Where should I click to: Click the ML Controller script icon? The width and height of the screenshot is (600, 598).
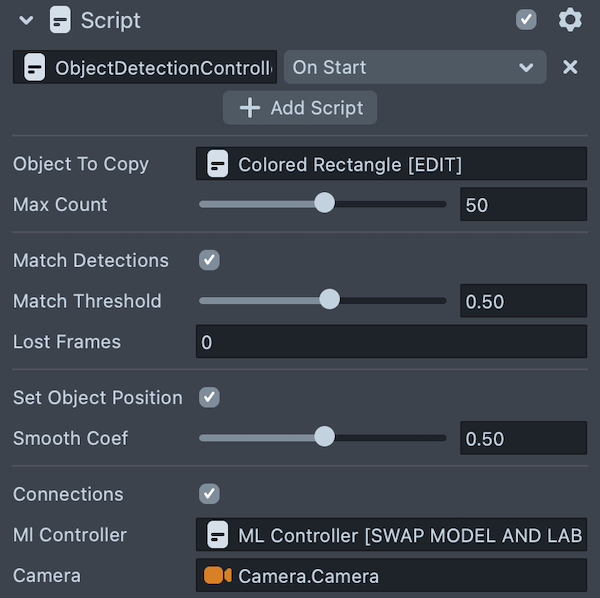(217, 535)
